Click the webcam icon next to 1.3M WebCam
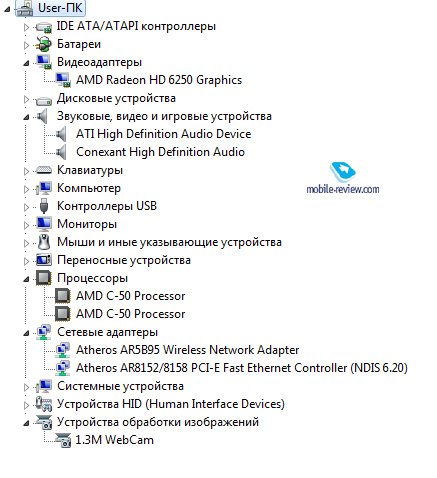The width and height of the screenshot is (437, 478). (x=63, y=440)
